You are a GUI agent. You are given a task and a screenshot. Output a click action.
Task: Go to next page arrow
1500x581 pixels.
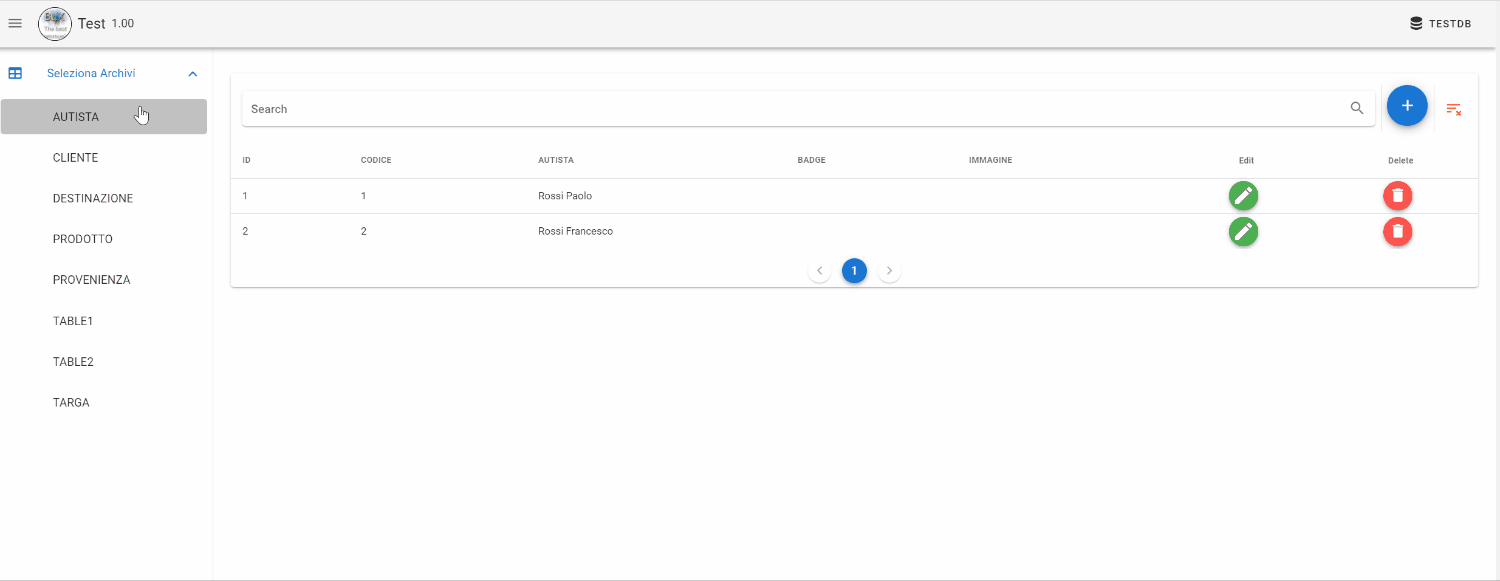pos(890,271)
